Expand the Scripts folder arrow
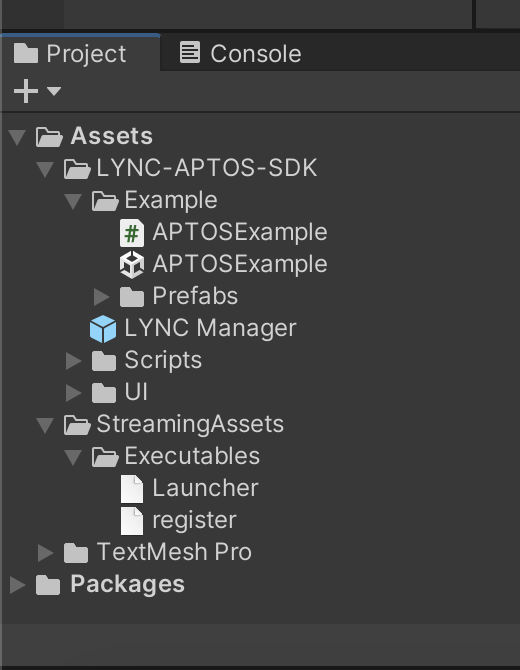520x670 pixels. pos(73,361)
